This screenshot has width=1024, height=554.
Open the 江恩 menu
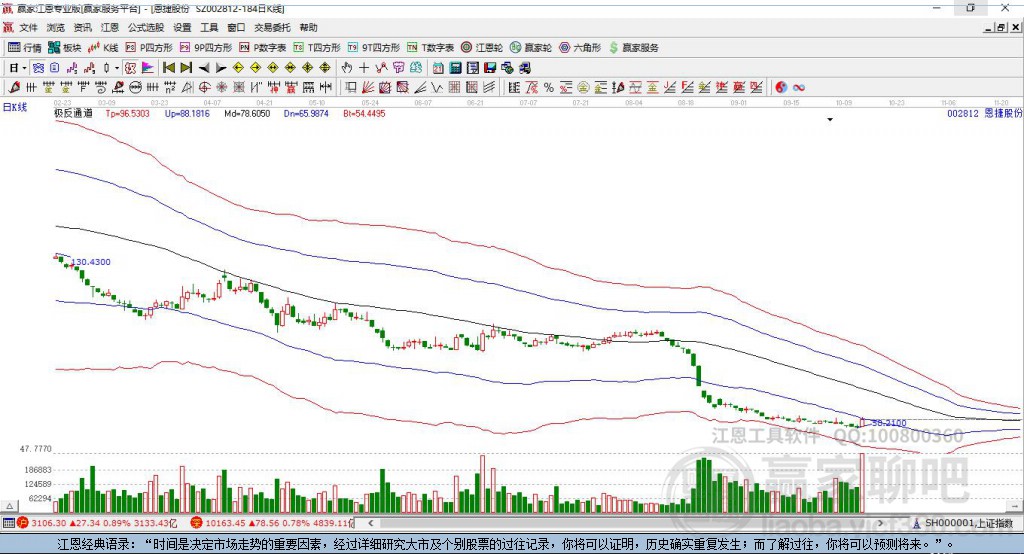(110, 27)
